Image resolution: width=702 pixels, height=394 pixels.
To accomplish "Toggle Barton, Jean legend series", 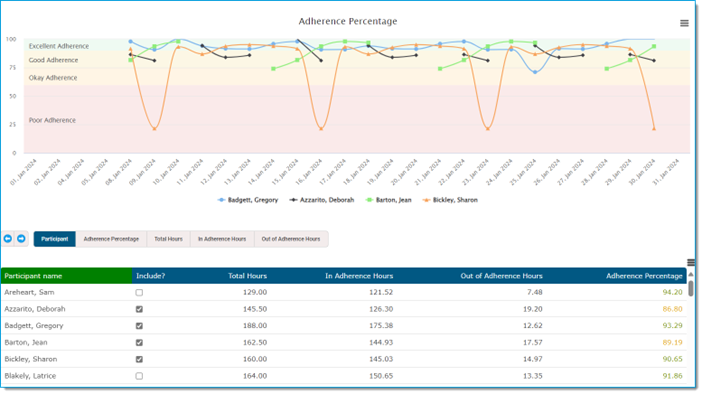I will [x=388, y=200].
